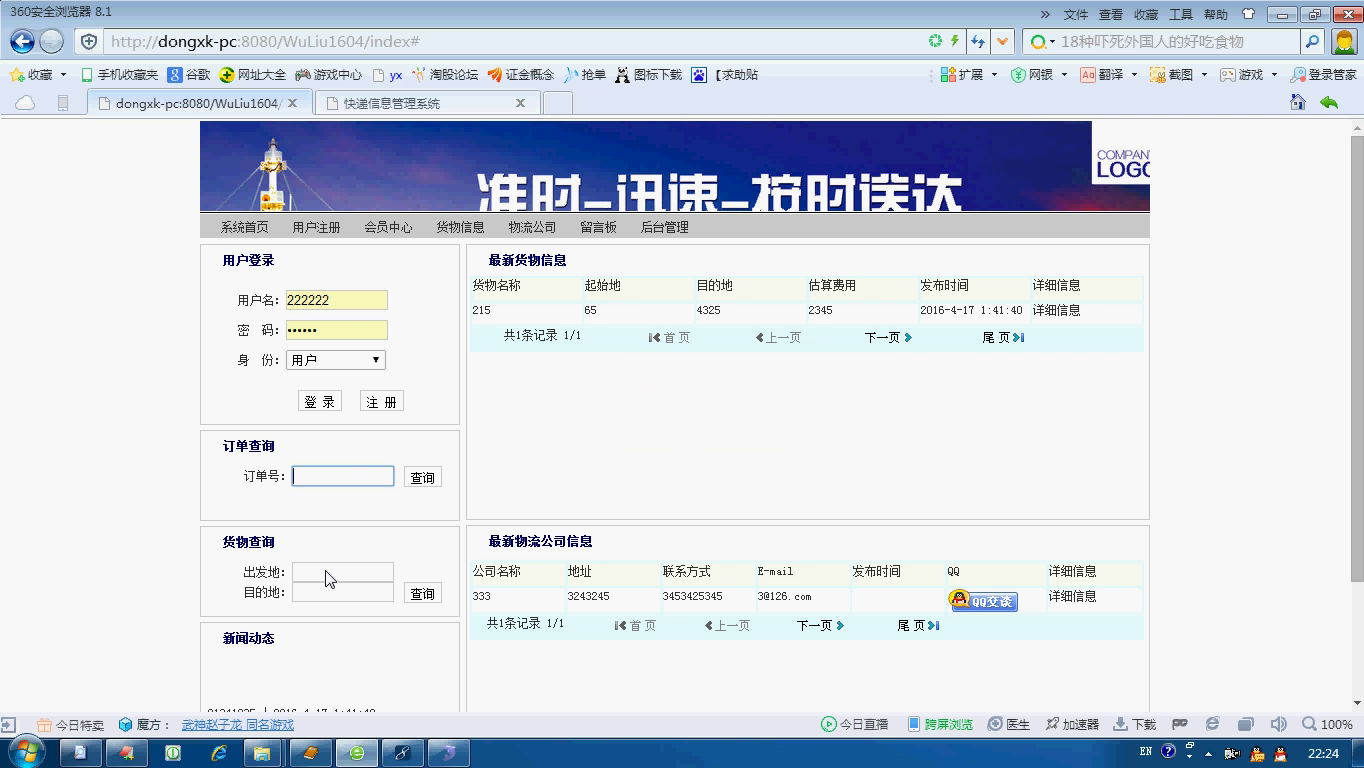Expand the 收藏 favorites dropdown arrow

(63, 75)
